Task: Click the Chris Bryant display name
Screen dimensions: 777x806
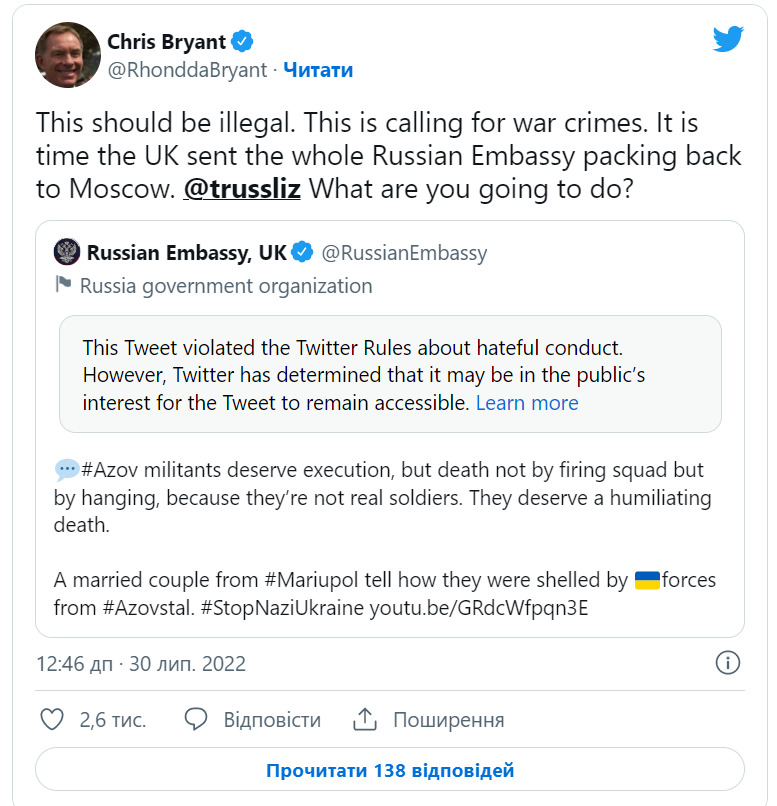Action: click(166, 42)
